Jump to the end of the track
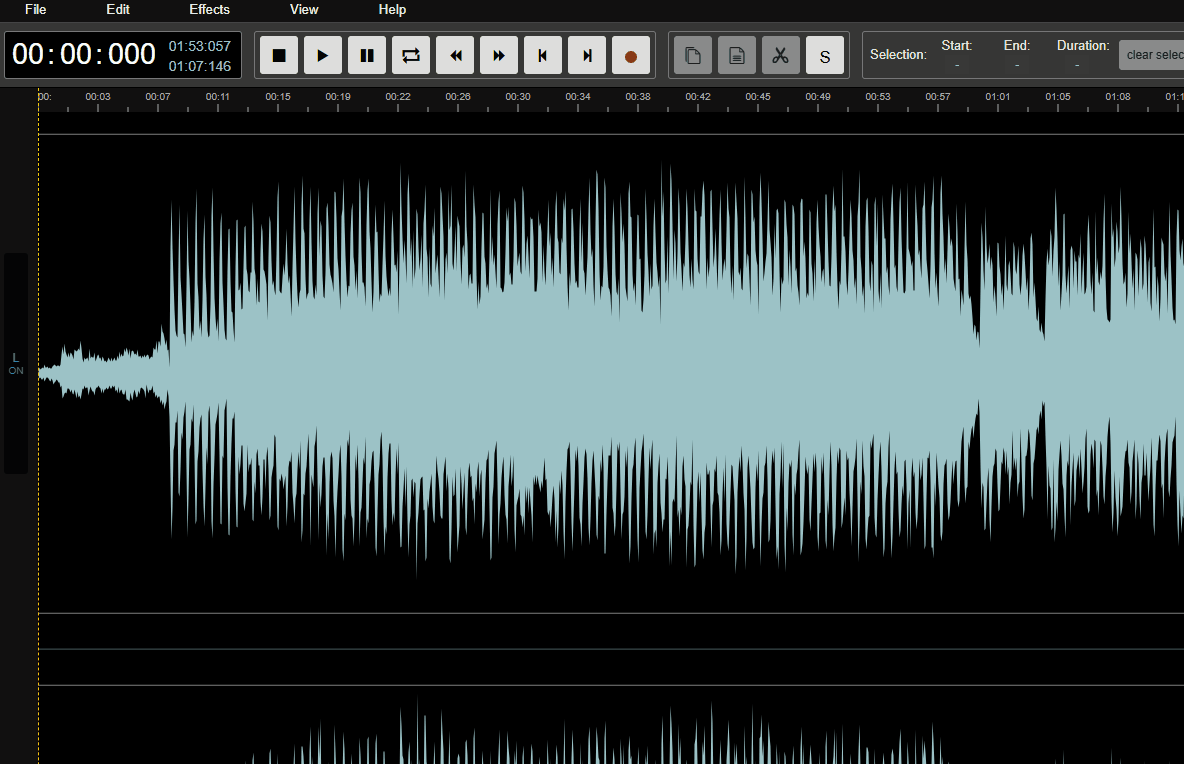 [587, 55]
